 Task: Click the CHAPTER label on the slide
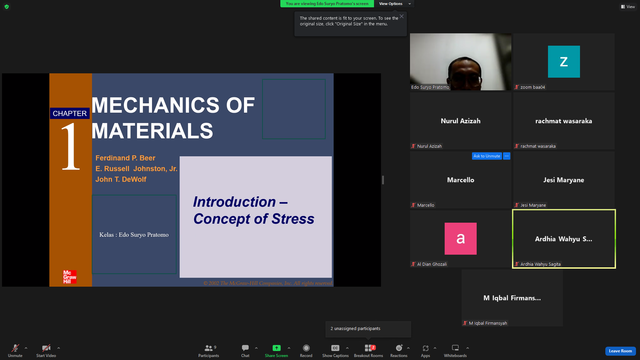pyautogui.click(x=69, y=113)
